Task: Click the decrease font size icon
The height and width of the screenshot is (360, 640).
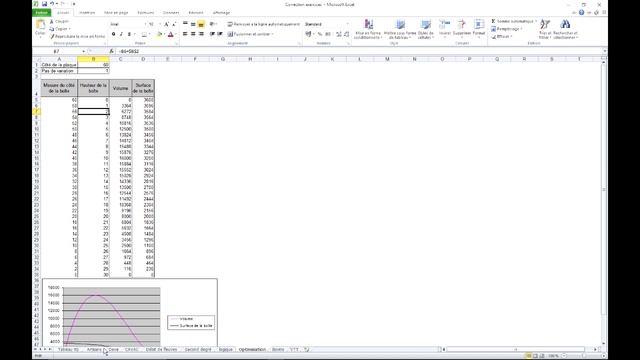Action: (174, 24)
